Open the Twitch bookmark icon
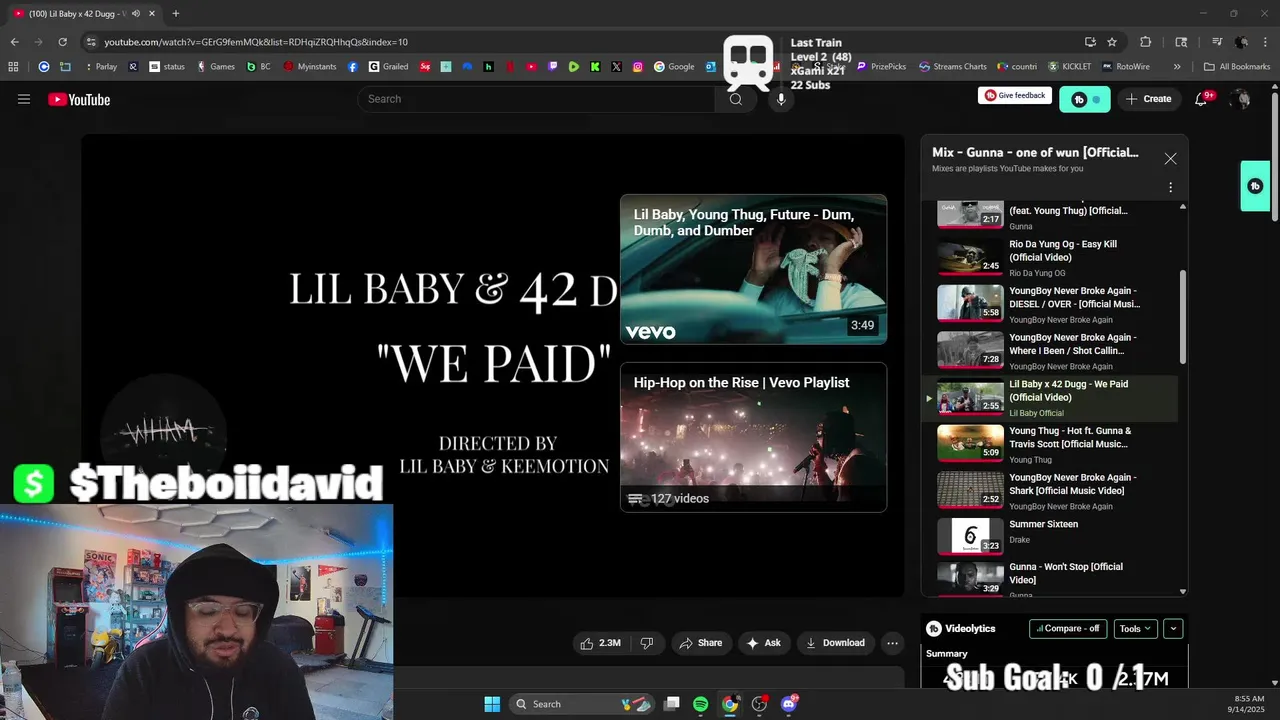 [553, 67]
